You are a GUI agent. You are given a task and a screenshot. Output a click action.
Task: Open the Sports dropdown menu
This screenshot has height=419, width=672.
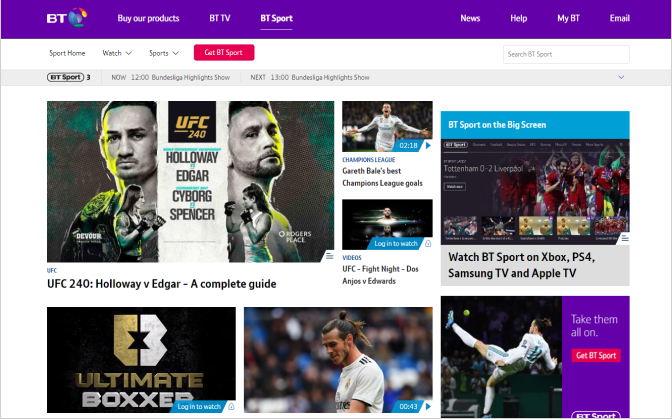[164, 53]
